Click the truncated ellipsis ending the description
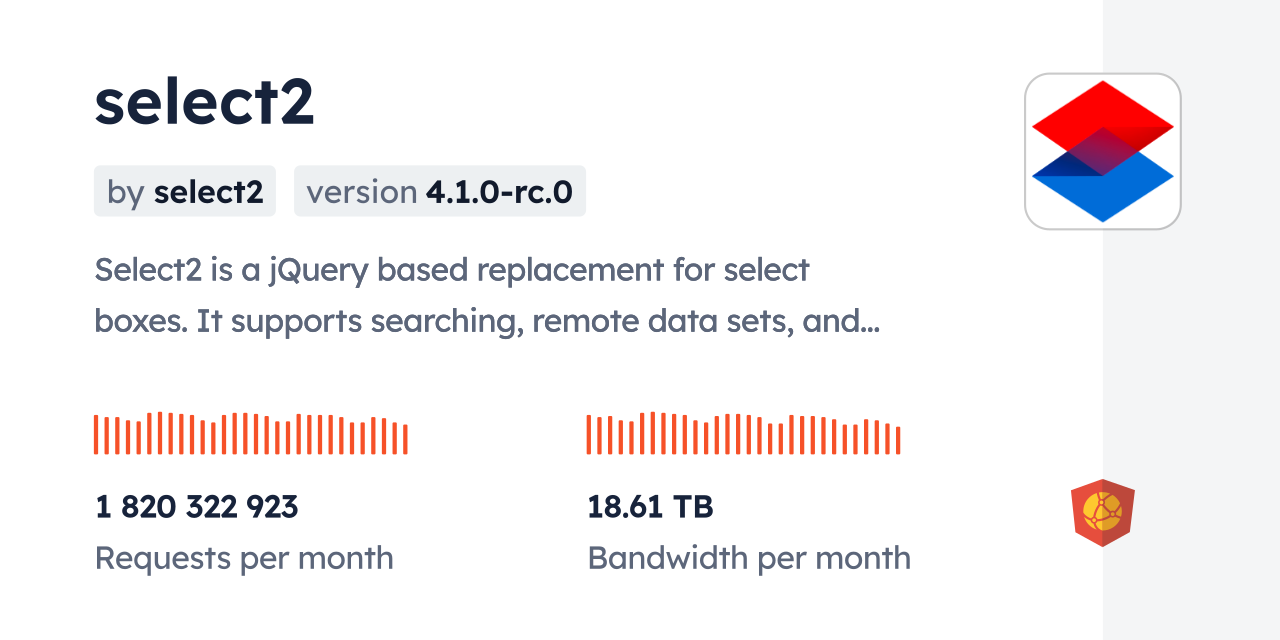 coord(870,322)
